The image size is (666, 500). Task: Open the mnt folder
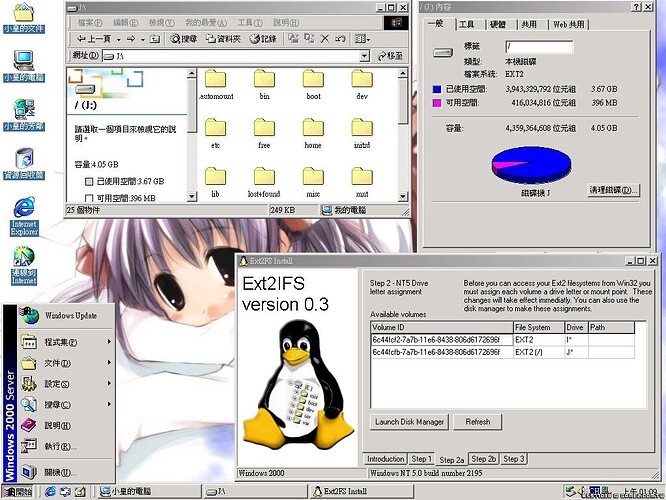(362, 183)
